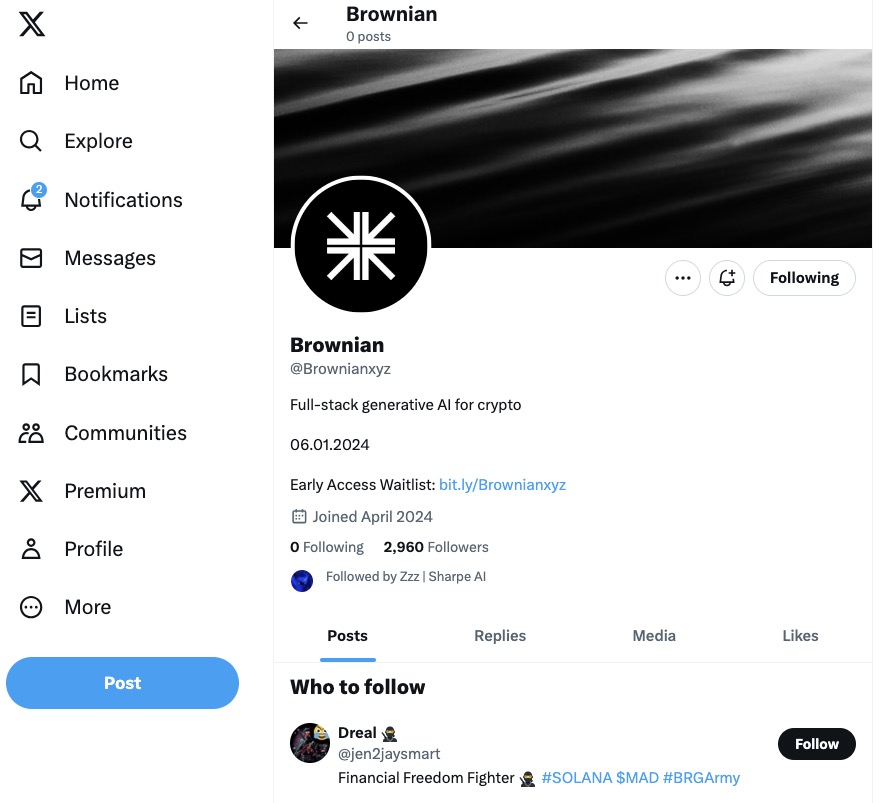Open Lists in the sidebar
The width and height of the screenshot is (892, 803).
tap(85, 316)
